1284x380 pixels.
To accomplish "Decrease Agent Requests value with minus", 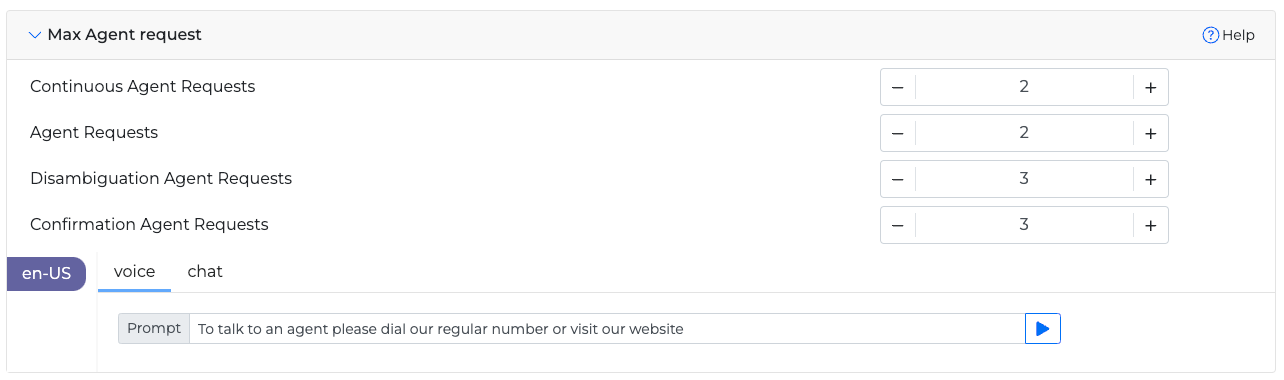I will (x=898, y=133).
